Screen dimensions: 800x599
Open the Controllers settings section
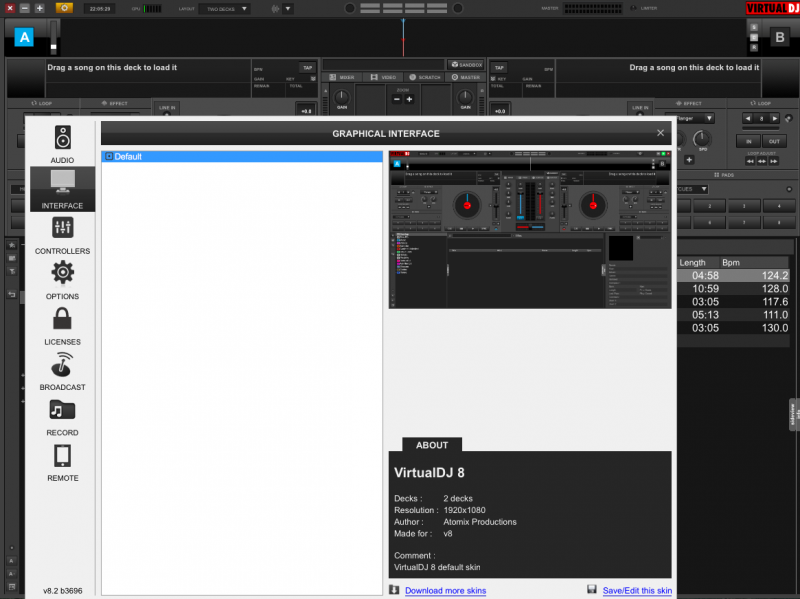pyautogui.click(x=63, y=234)
